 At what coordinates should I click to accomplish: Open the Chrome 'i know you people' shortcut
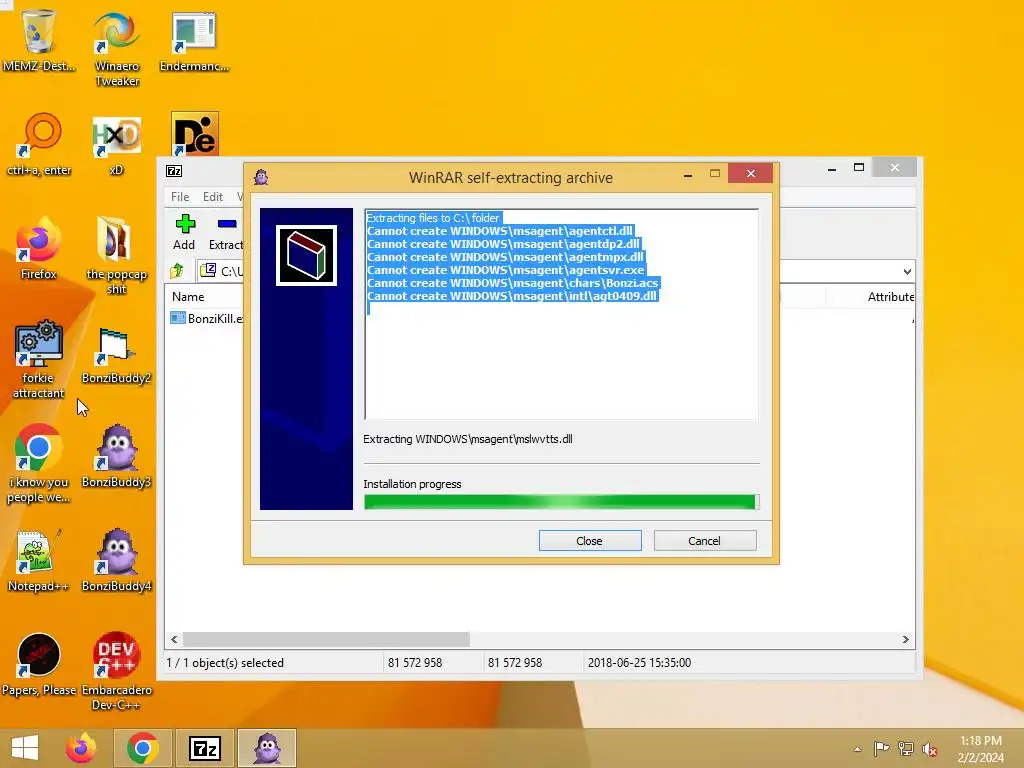39,462
